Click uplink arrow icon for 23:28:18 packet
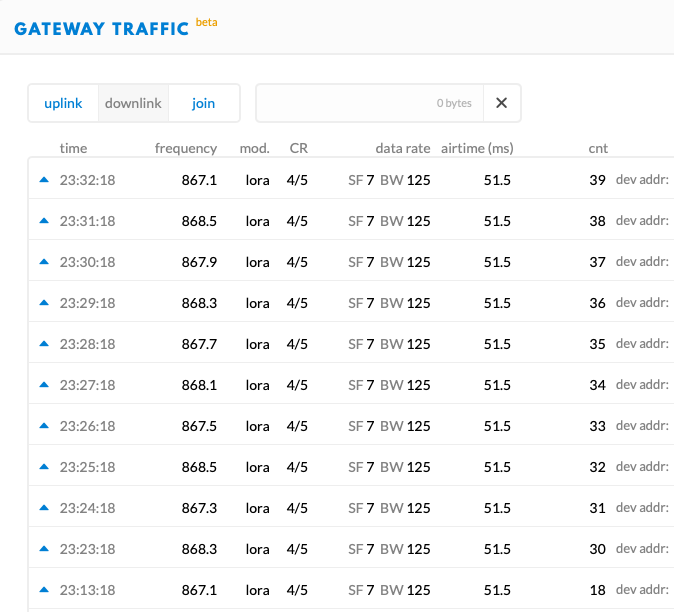Viewport: 674px width, 612px height. click(x=44, y=344)
